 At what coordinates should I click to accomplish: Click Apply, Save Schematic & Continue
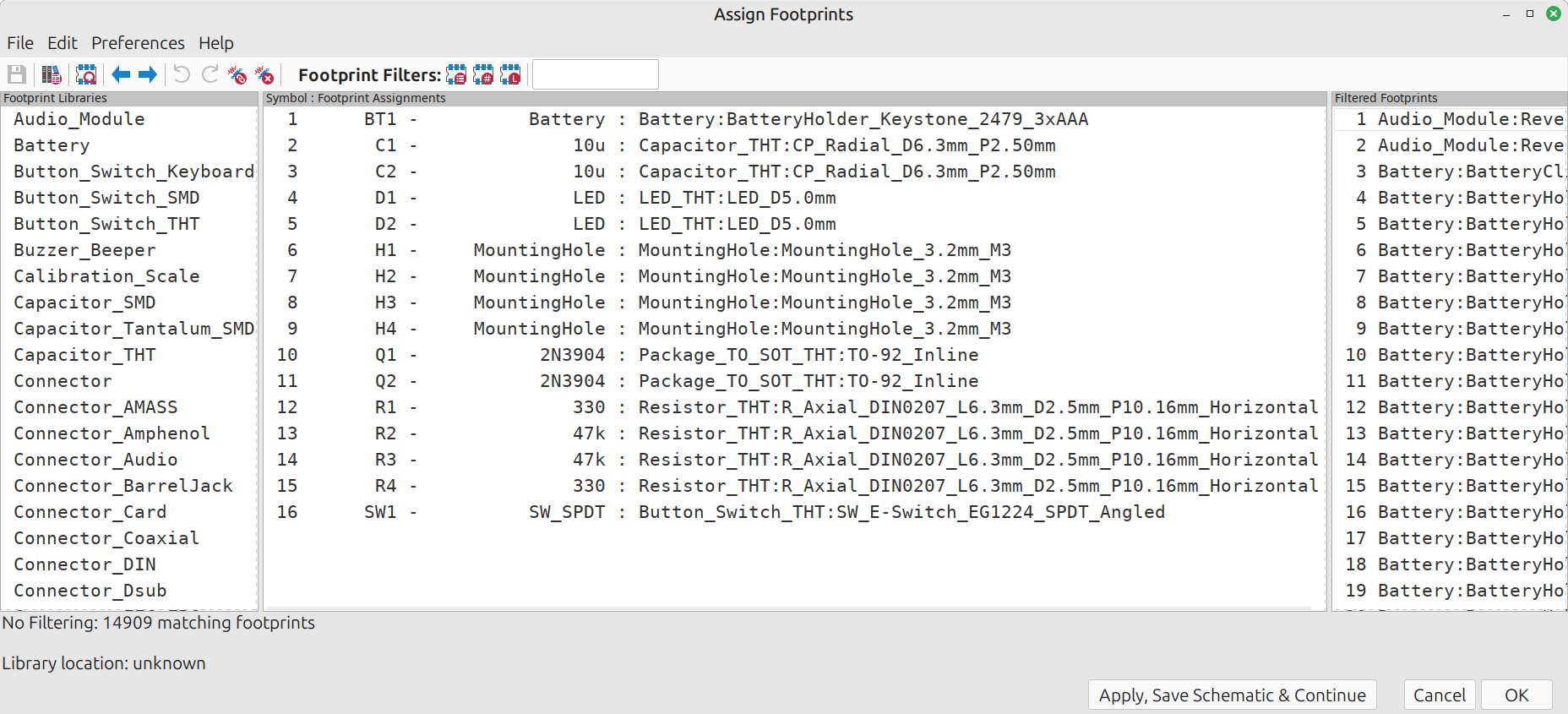tap(1232, 695)
